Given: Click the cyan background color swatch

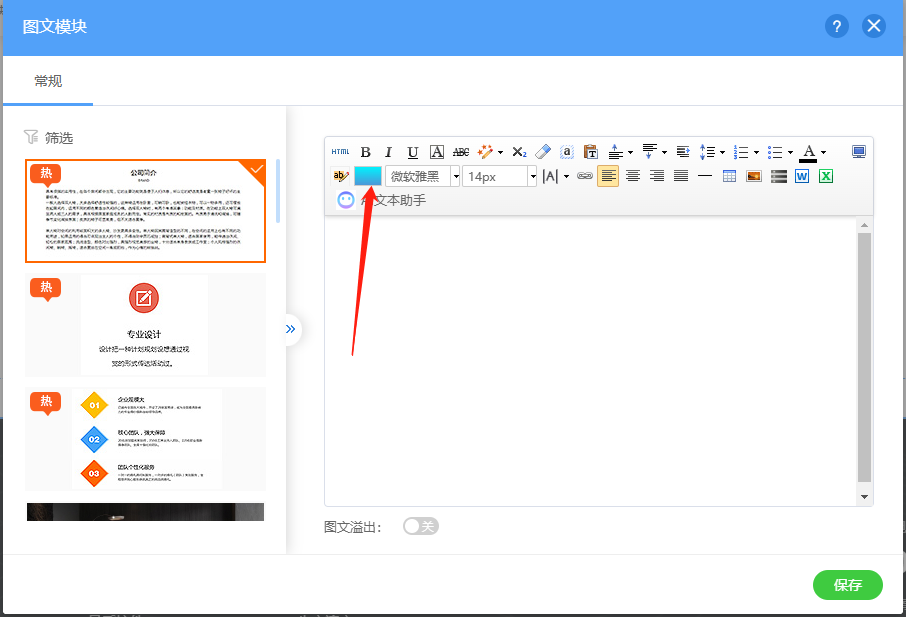Looking at the screenshot, I should [368, 176].
